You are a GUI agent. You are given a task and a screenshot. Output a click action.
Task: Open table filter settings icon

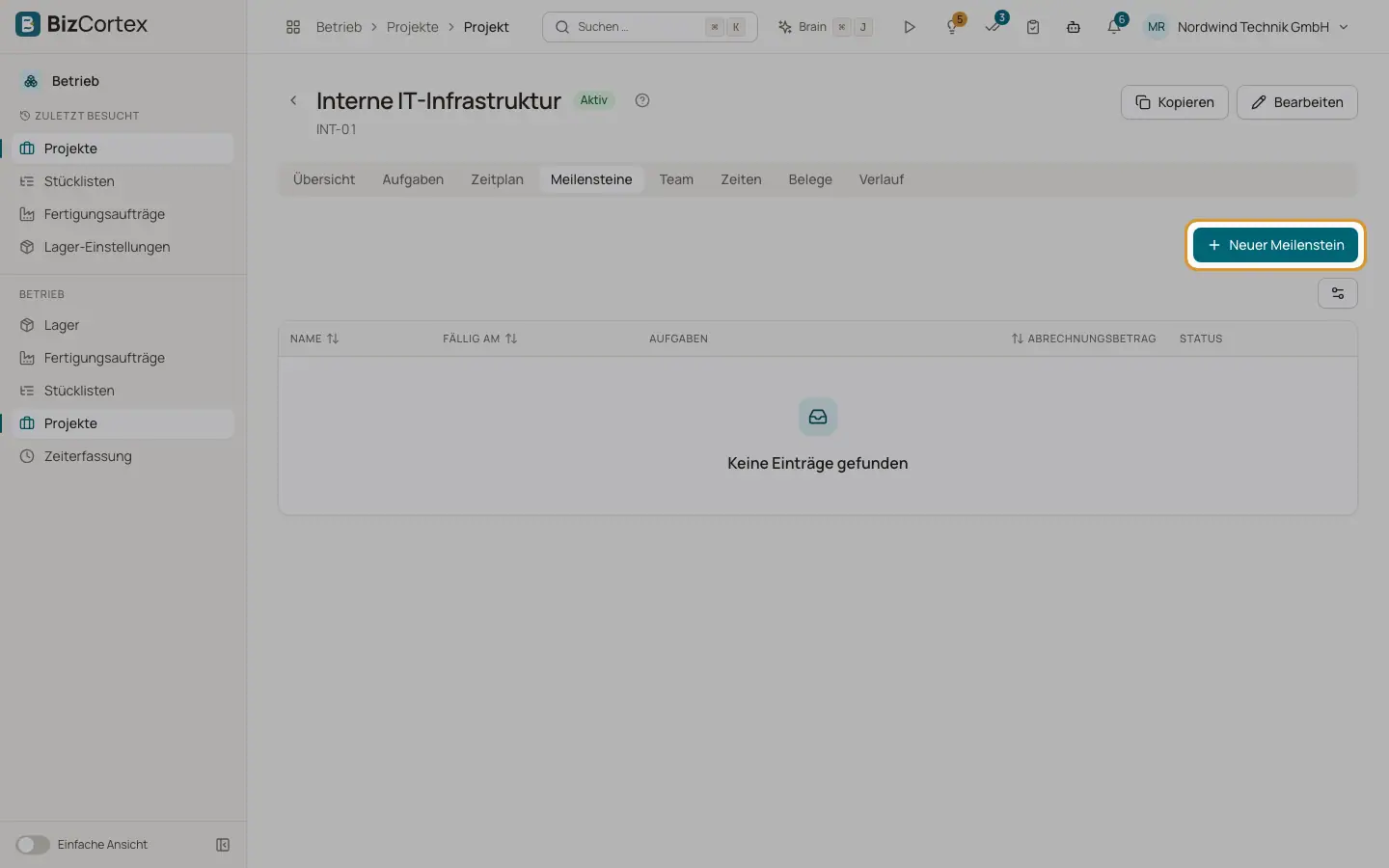coord(1338,293)
